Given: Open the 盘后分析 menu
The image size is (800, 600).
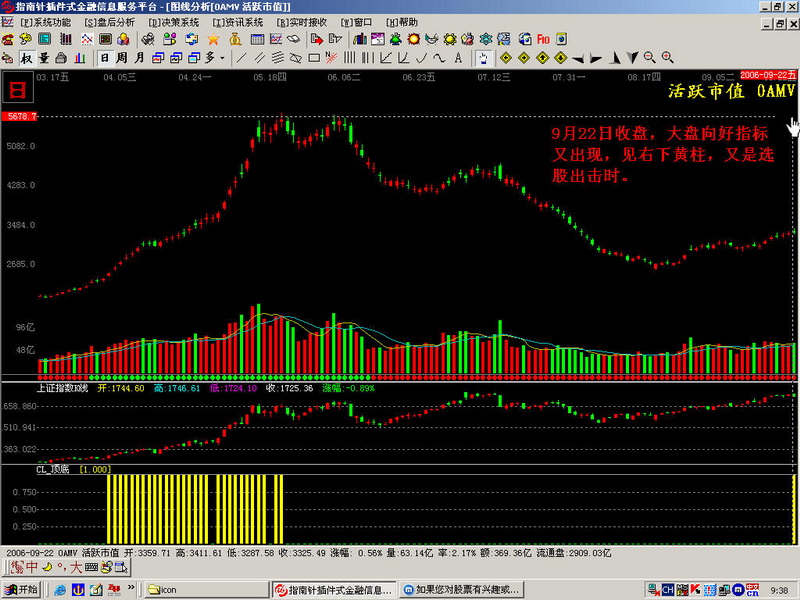Looking at the screenshot, I should click(110, 23).
